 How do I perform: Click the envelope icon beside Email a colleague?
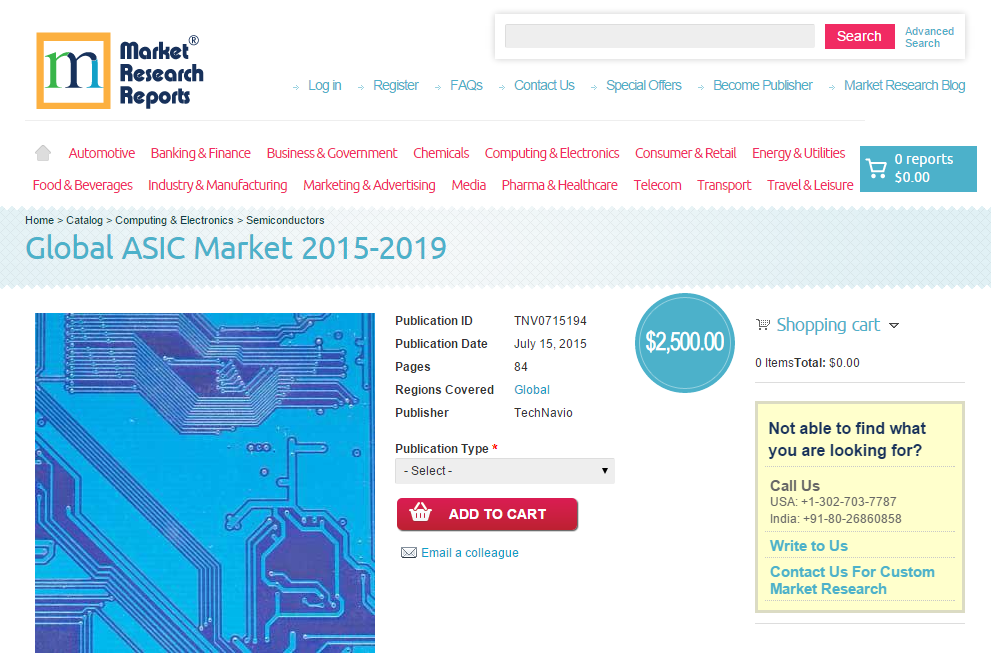coord(408,552)
